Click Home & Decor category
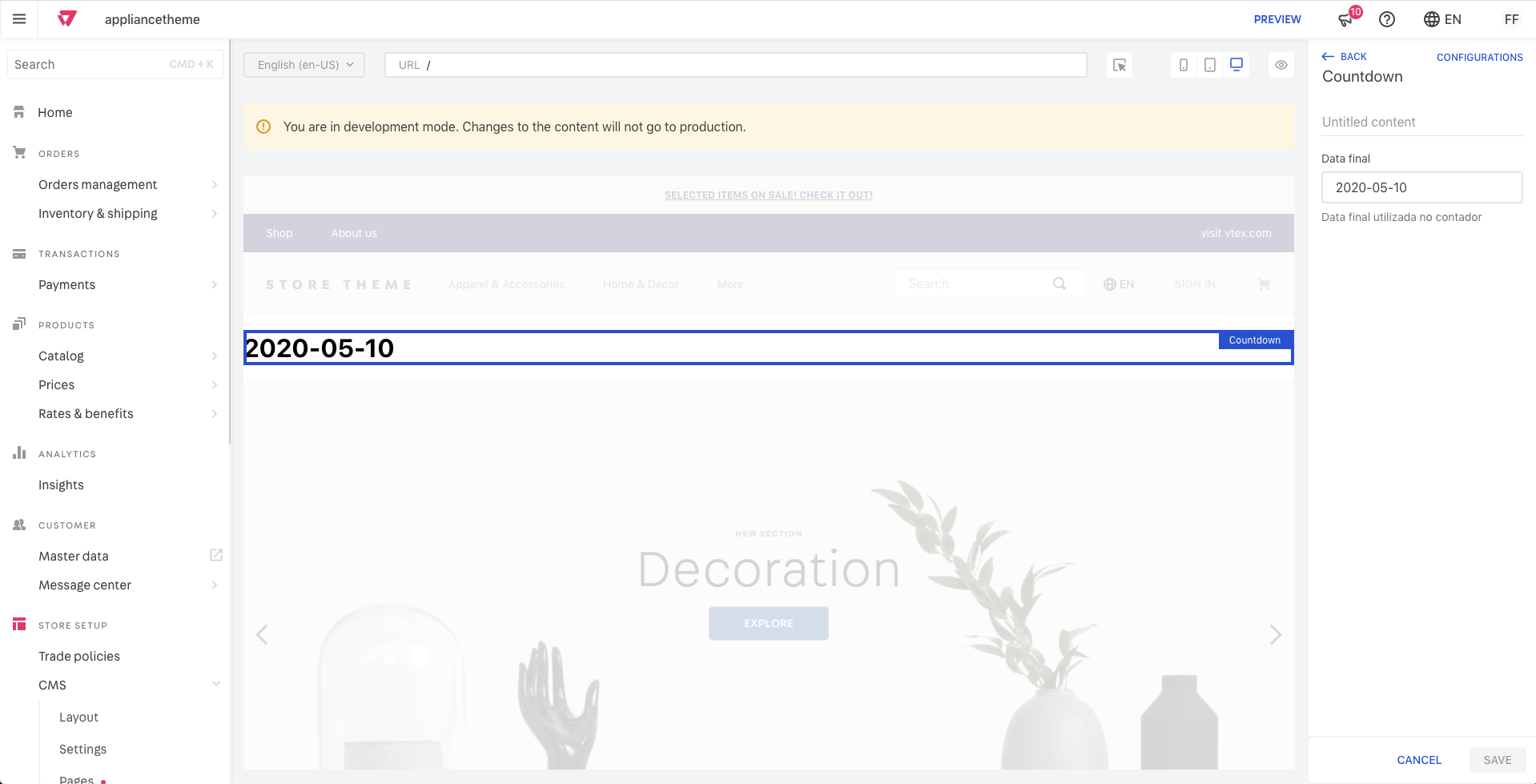The image size is (1536, 784). pos(641,284)
